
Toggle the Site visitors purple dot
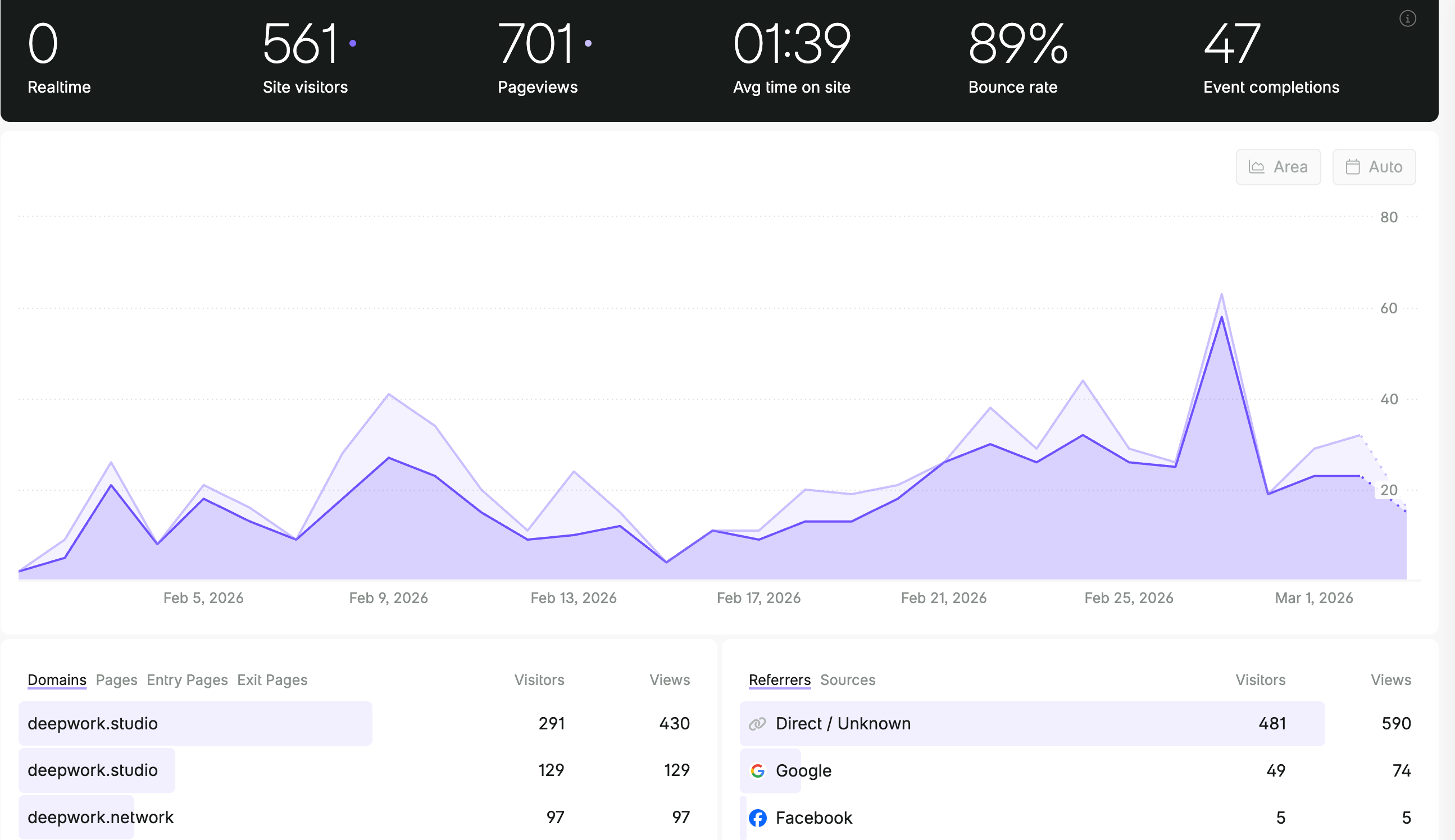[x=353, y=43]
